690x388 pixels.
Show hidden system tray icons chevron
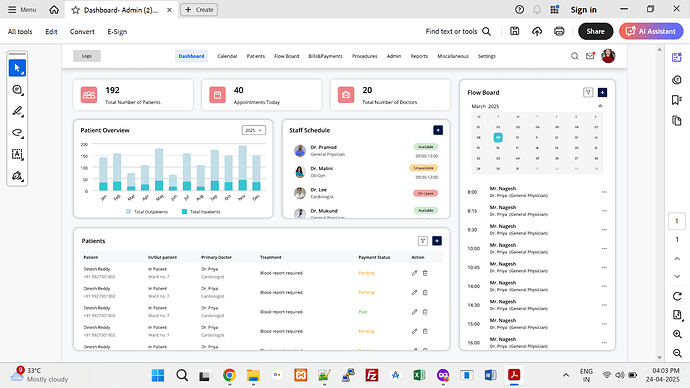tap(565, 375)
